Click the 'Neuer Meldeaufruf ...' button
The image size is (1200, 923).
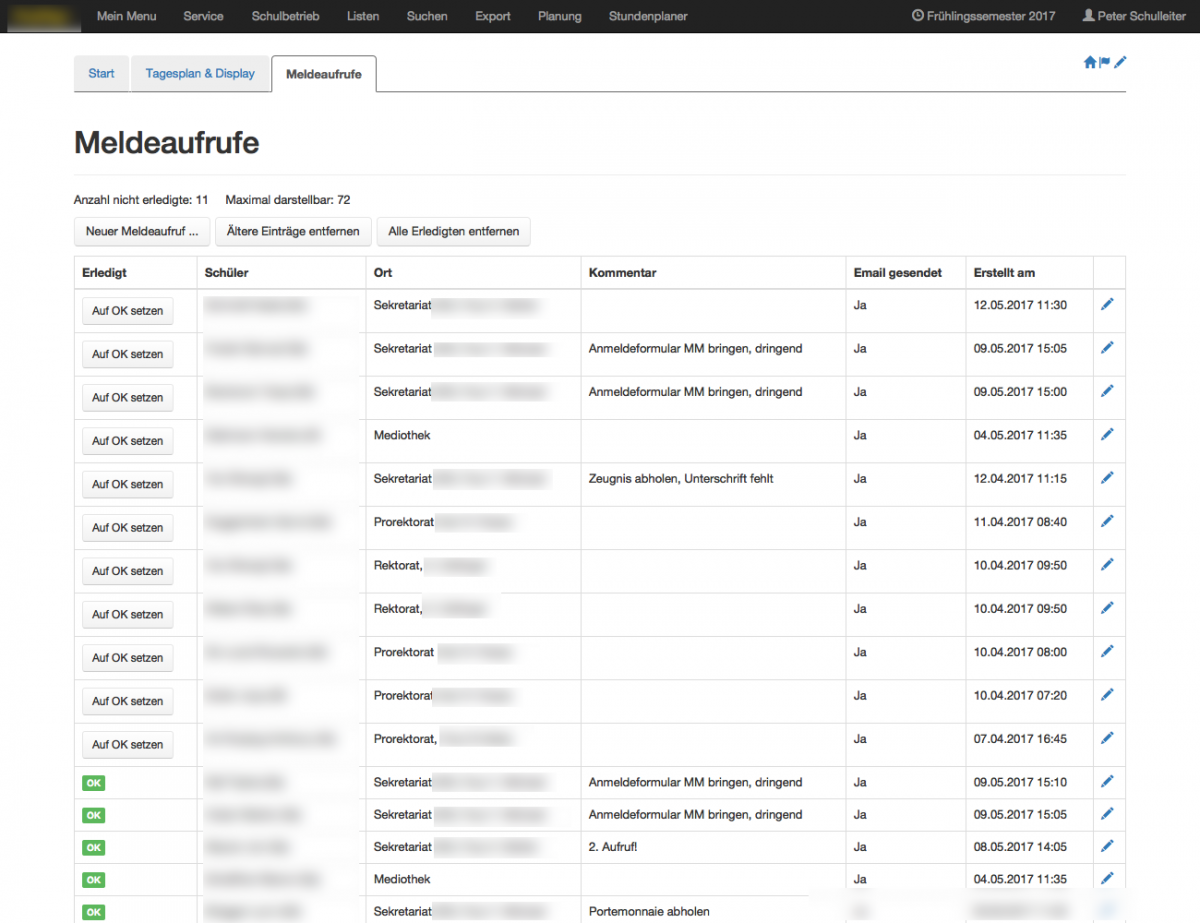pos(141,231)
